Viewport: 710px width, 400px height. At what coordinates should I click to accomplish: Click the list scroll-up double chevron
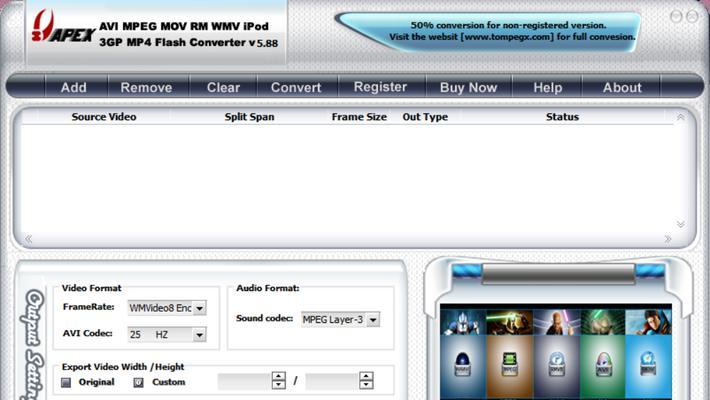(680, 117)
